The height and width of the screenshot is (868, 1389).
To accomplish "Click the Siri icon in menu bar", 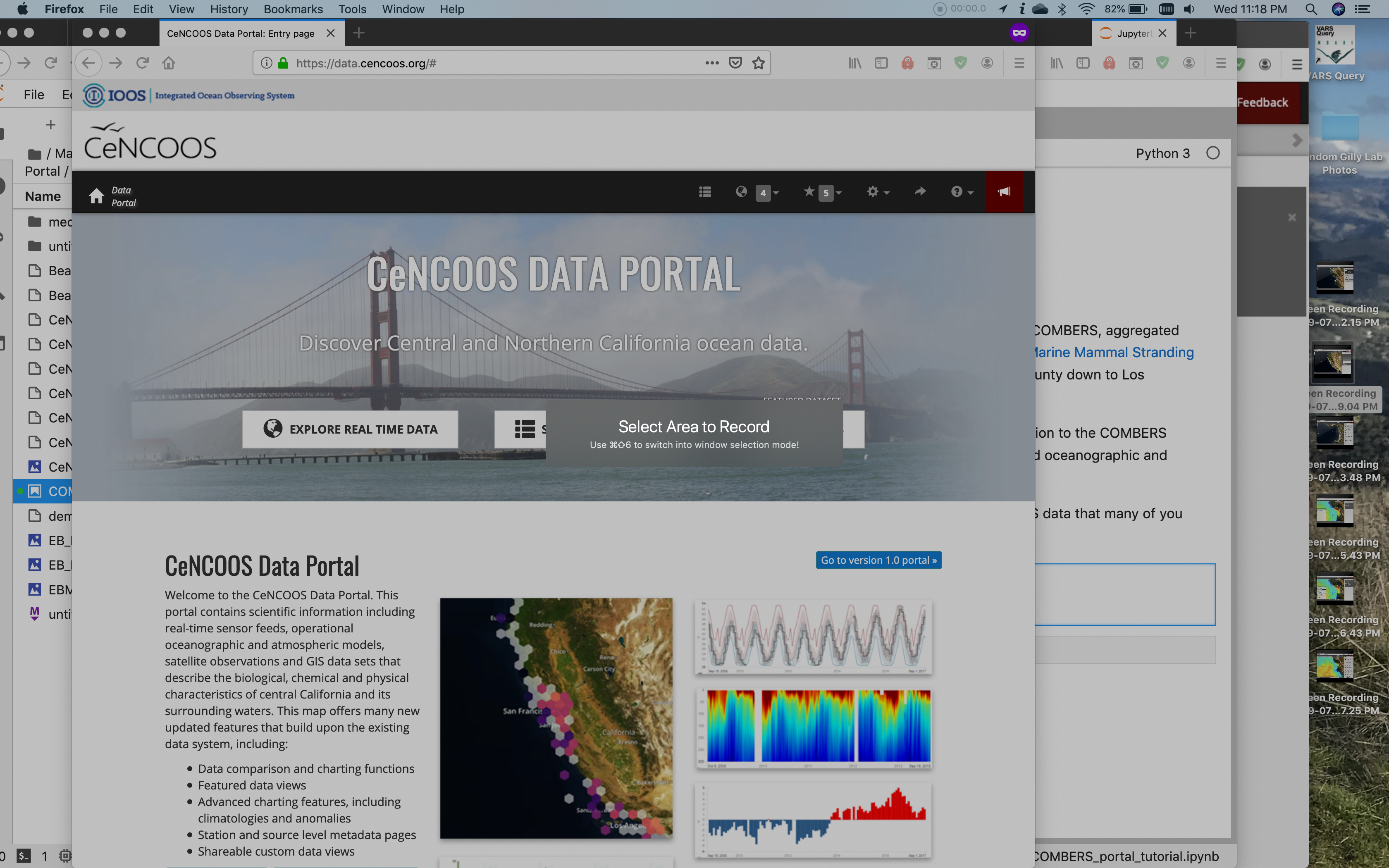I will click(x=1339, y=9).
